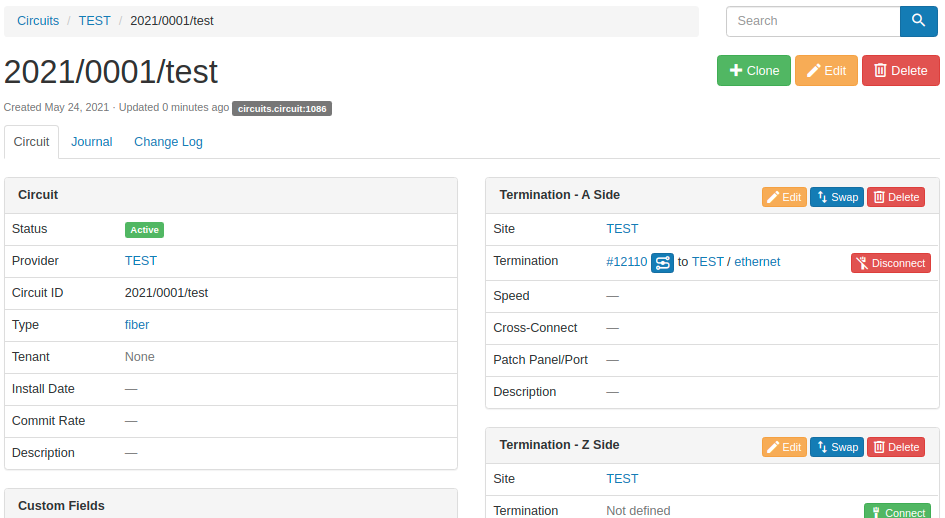Screen dimensions: 945x518
Task: Clone this circuit
Action: coord(753,71)
